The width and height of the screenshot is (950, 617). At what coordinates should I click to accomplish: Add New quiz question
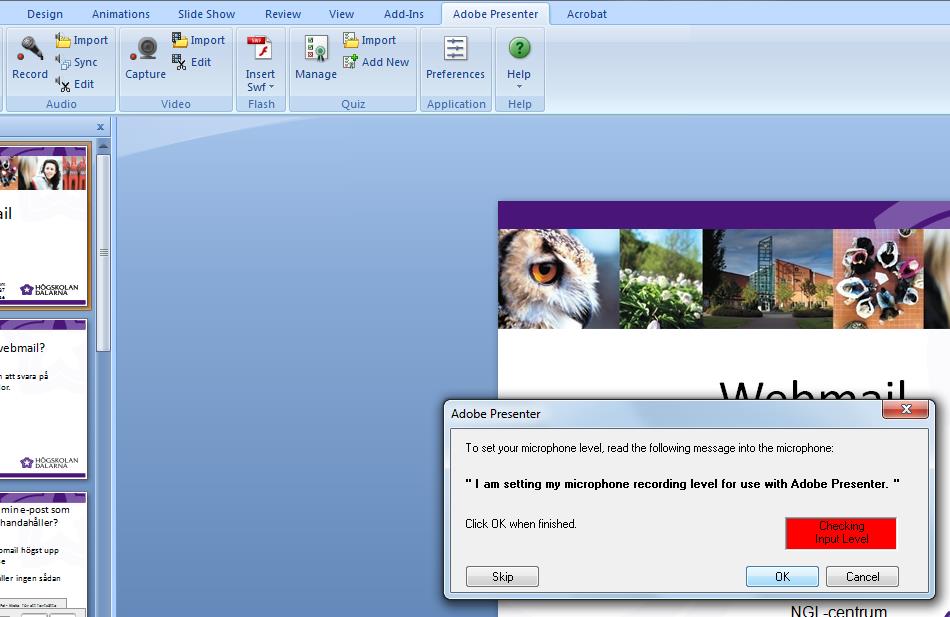376,62
